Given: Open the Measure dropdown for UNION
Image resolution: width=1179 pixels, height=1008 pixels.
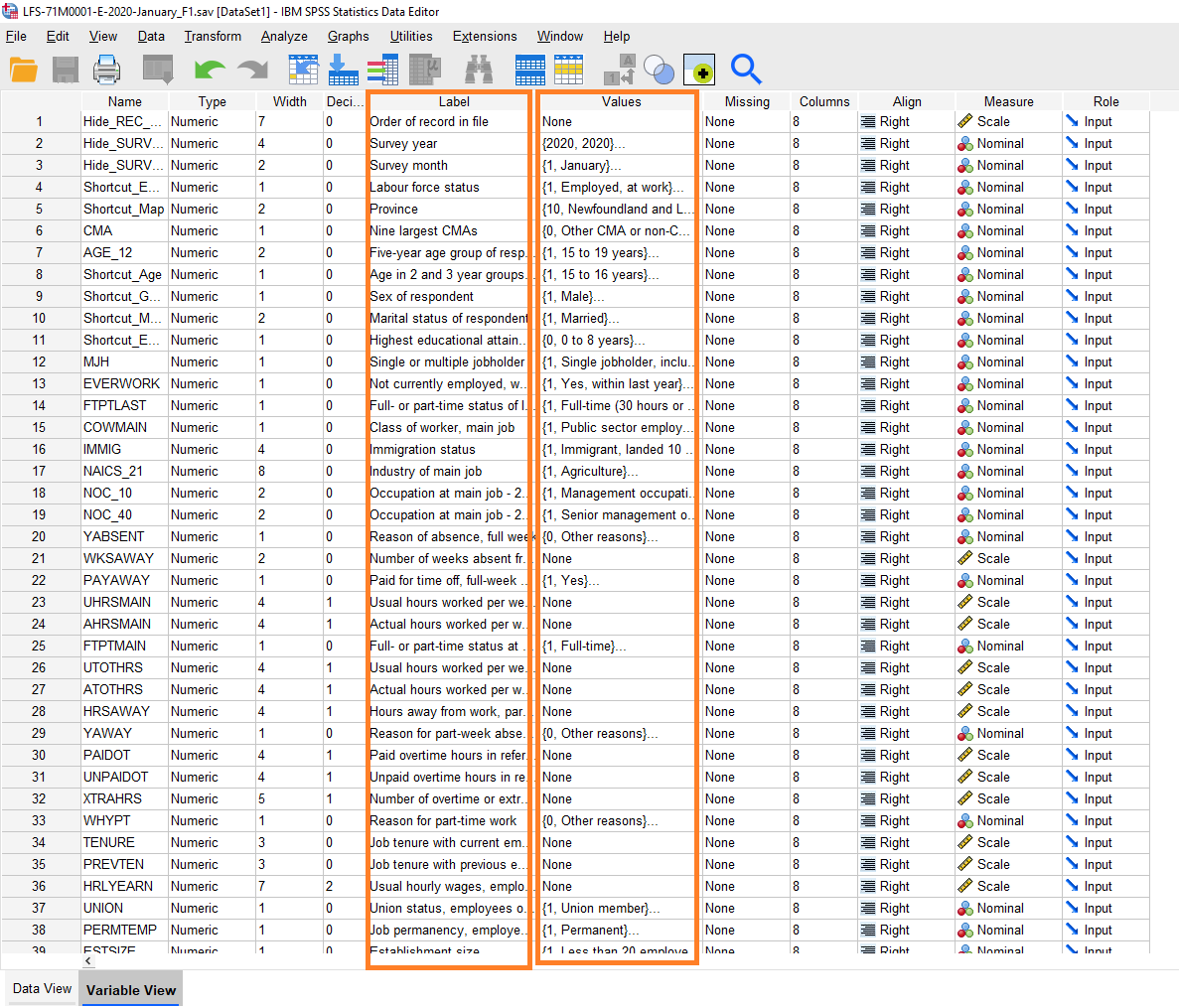Looking at the screenshot, I should tap(1006, 908).
